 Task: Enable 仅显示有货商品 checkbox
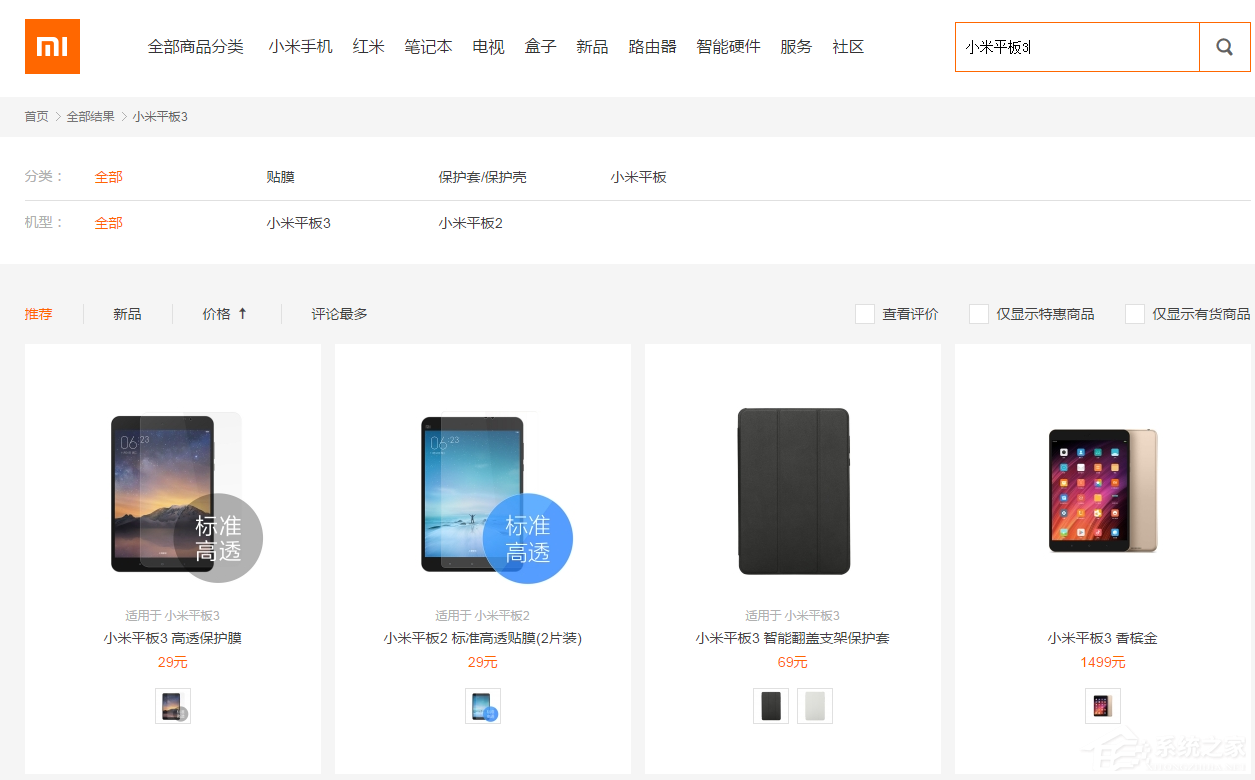(1135, 314)
